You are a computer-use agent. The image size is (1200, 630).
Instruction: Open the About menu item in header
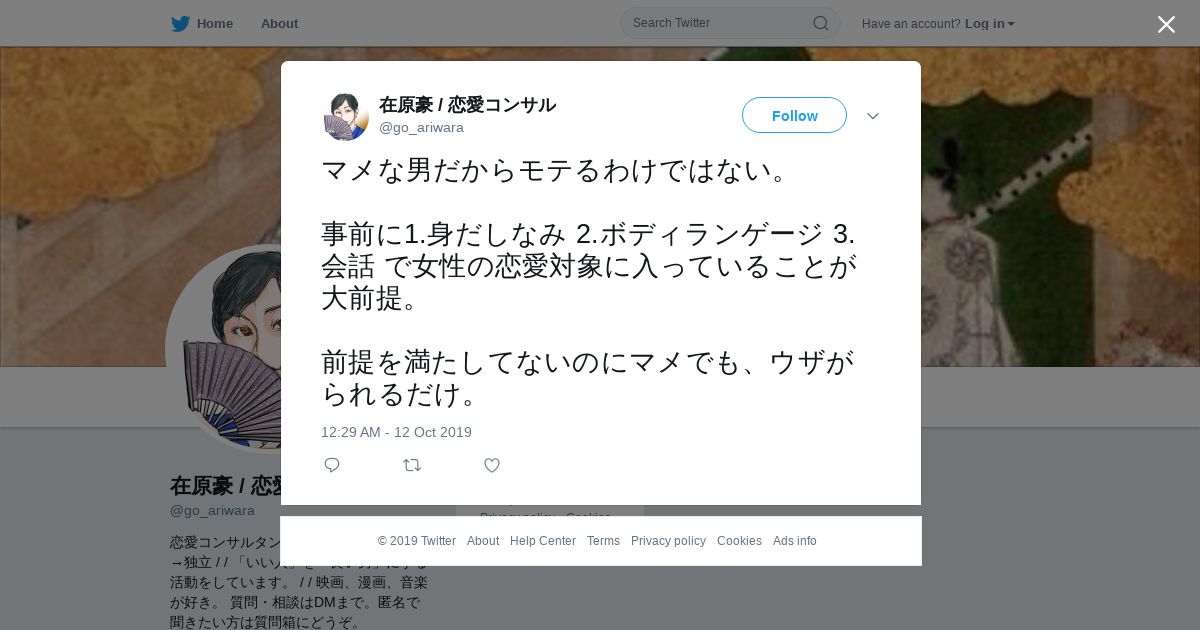(x=279, y=24)
